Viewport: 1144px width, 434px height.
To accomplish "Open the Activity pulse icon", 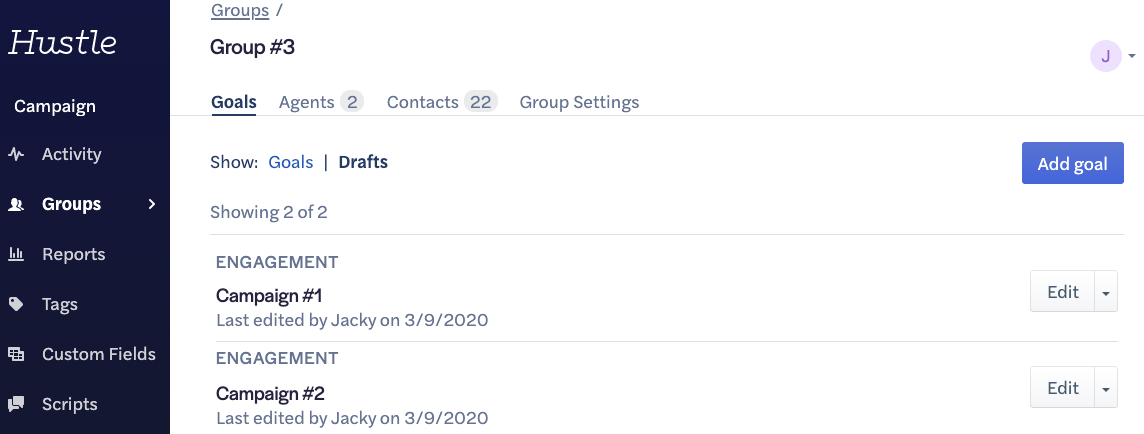I will point(16,155).
